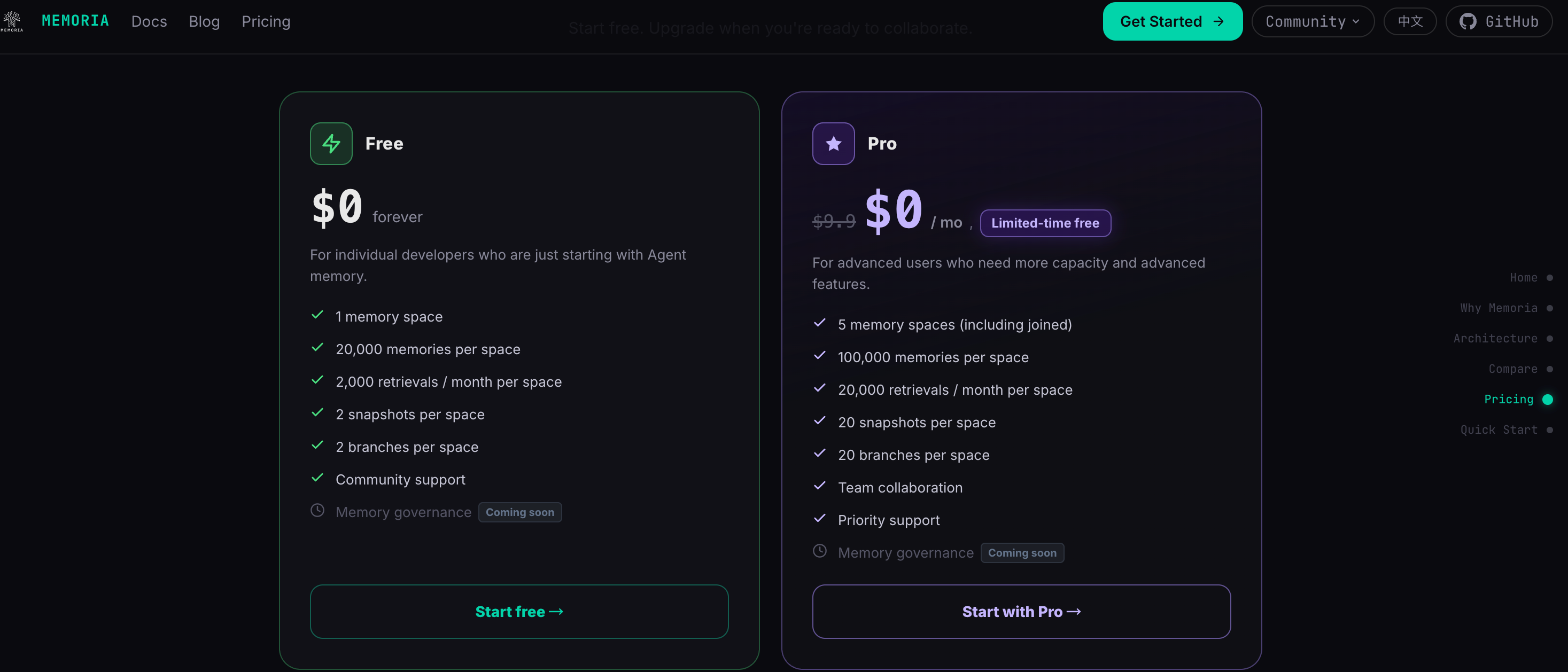Expand the Community dropdown menu
Screen dimensions: 1568x672
point(1313,22)
